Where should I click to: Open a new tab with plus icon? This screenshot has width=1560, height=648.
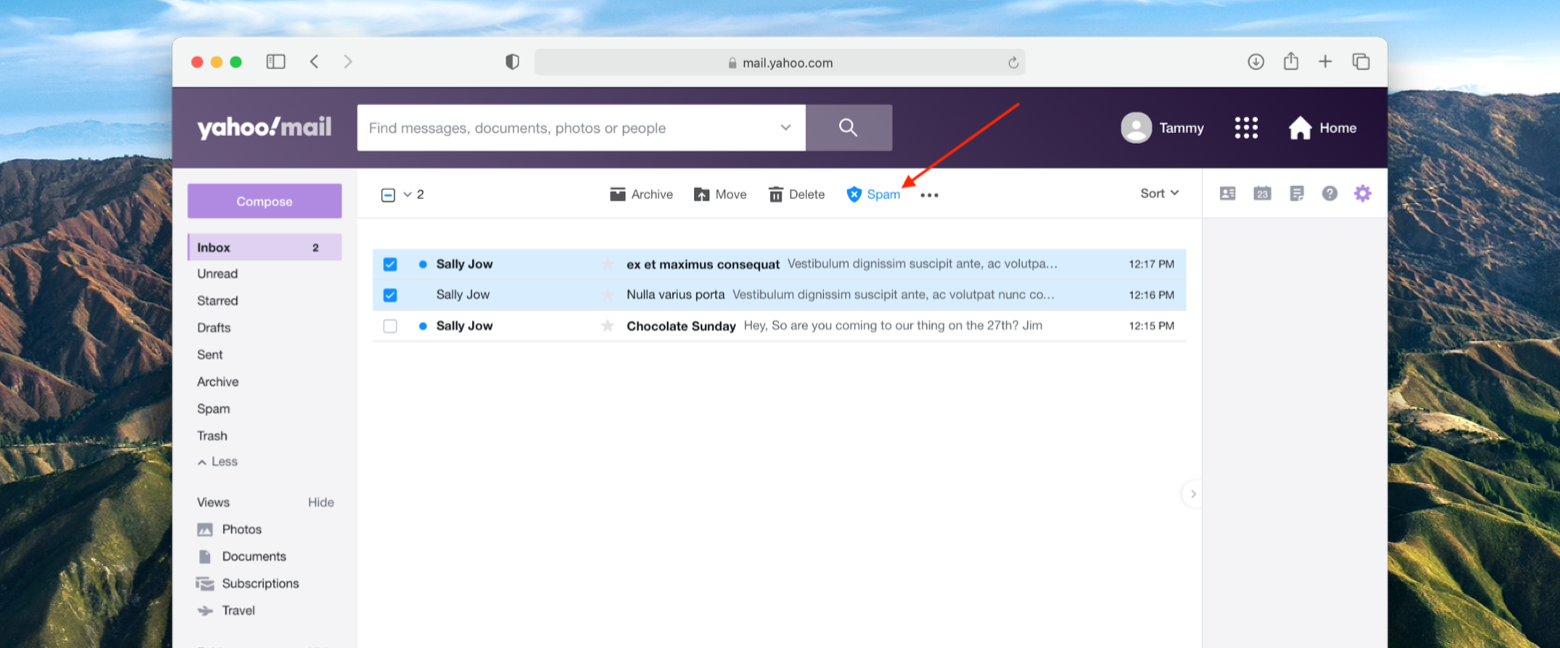[1325, 62]
